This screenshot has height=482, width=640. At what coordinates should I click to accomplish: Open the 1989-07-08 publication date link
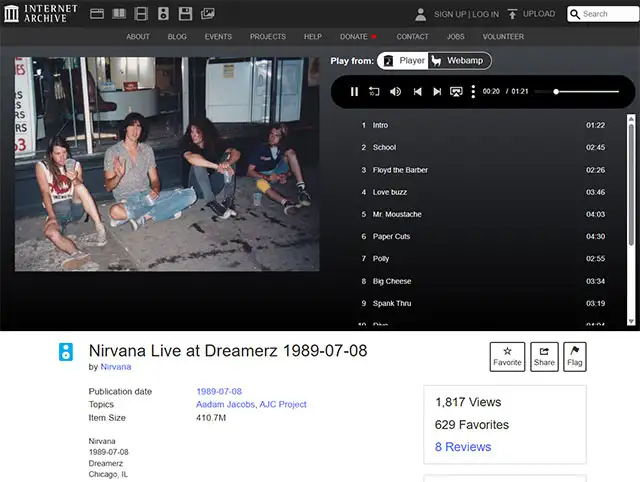point(219,391)
